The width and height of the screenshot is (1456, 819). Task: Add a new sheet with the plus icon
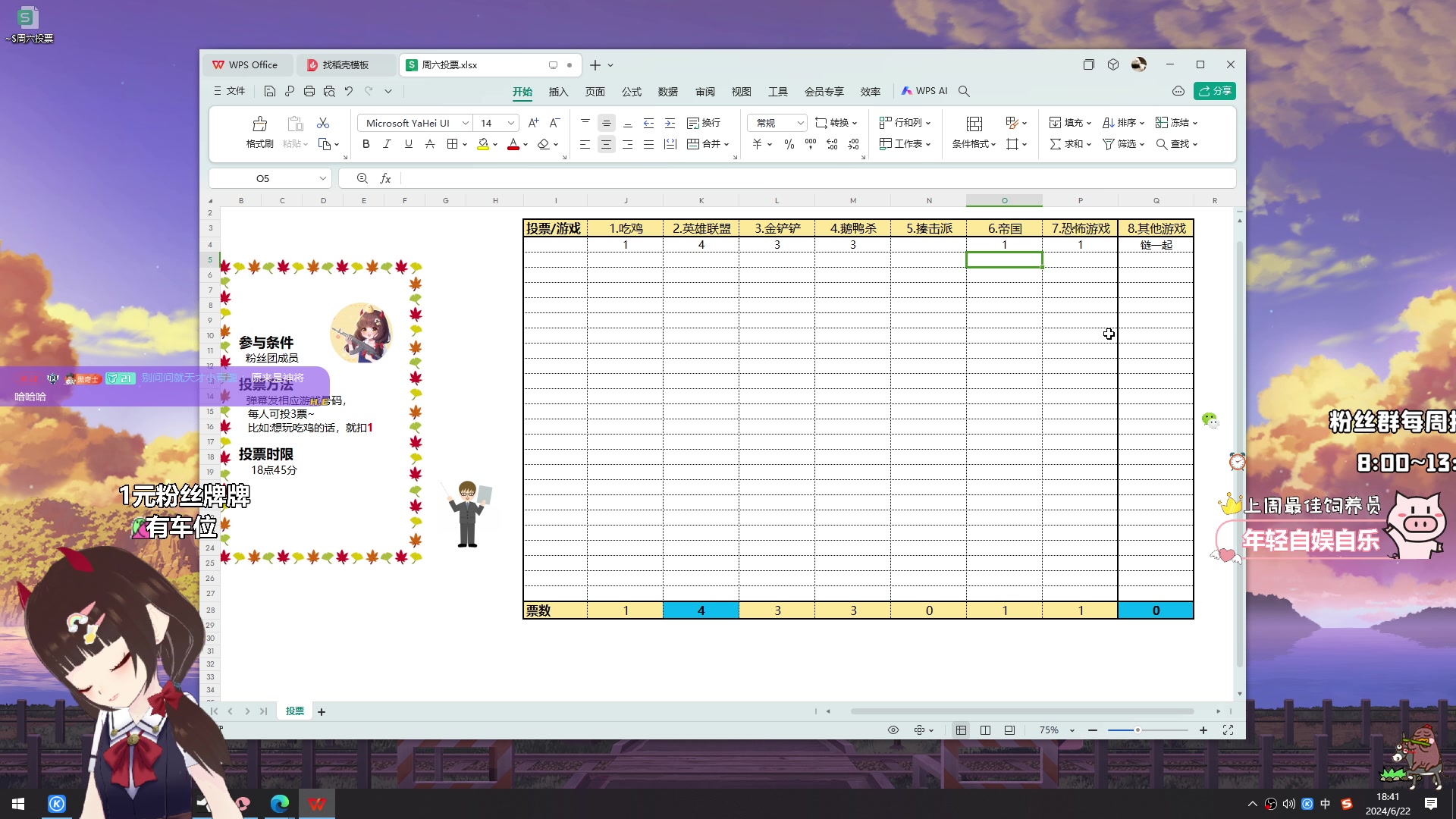[322, 712]
